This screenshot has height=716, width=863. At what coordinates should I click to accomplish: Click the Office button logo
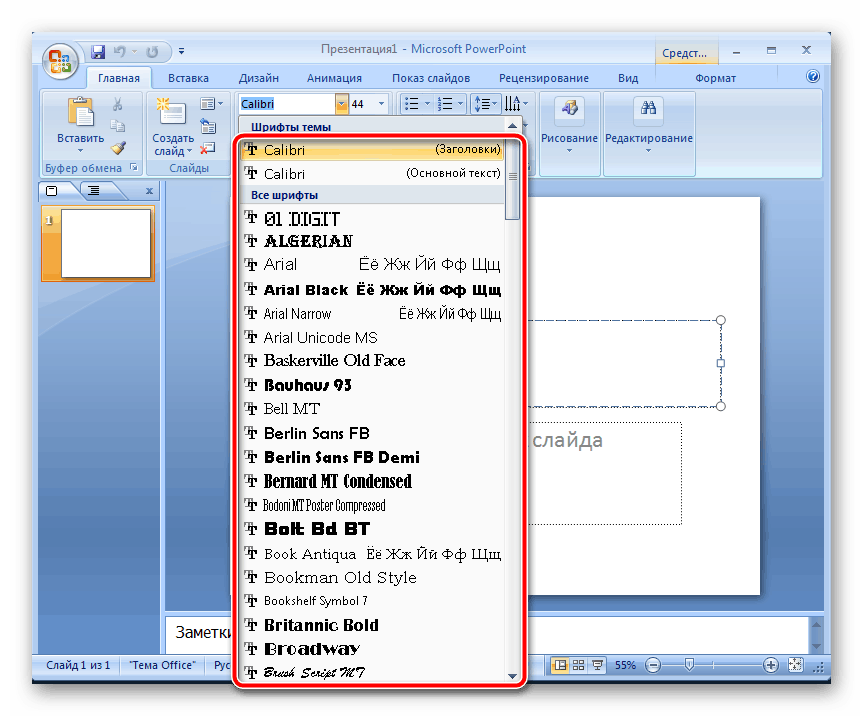58,60
